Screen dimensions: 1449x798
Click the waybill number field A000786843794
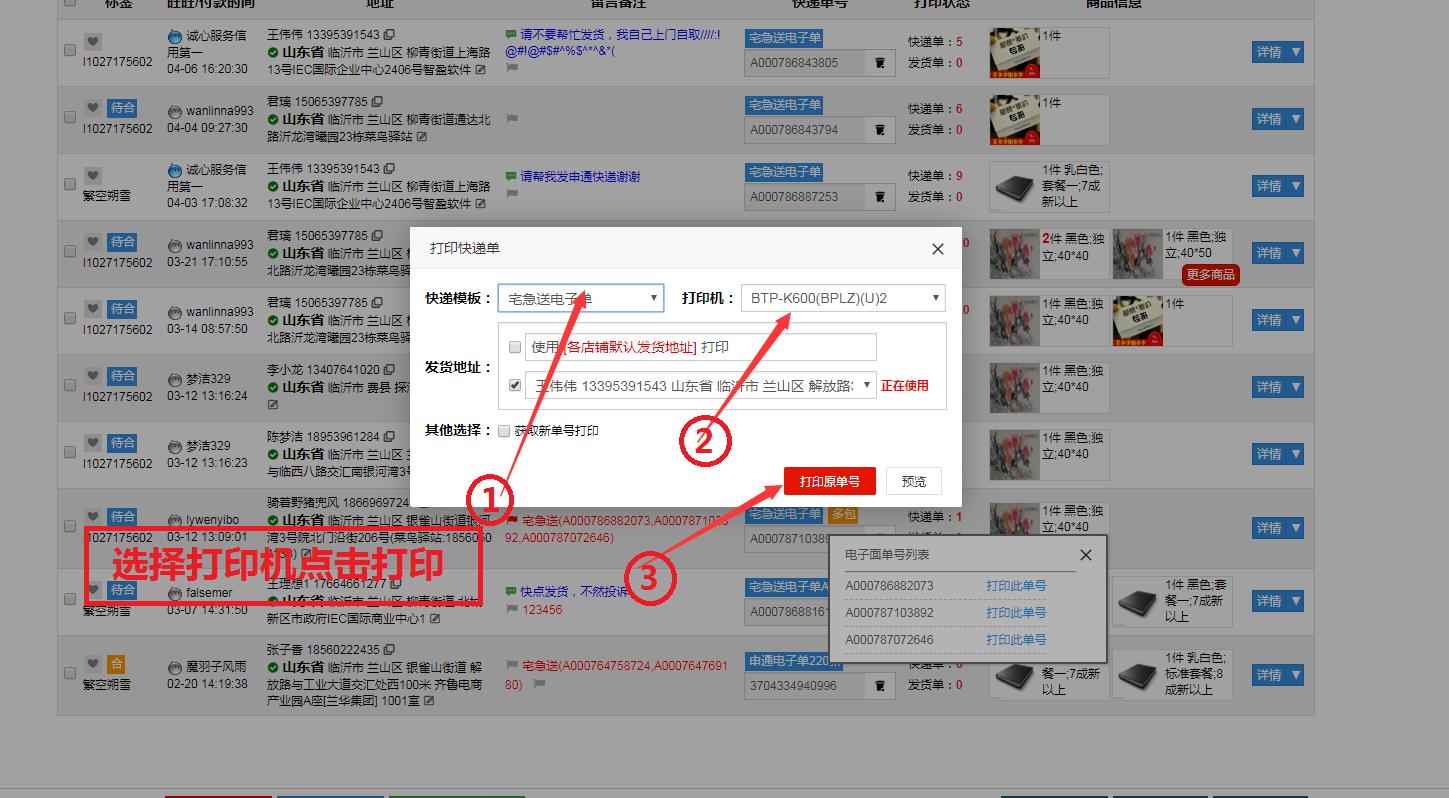(x=807, y=130)
